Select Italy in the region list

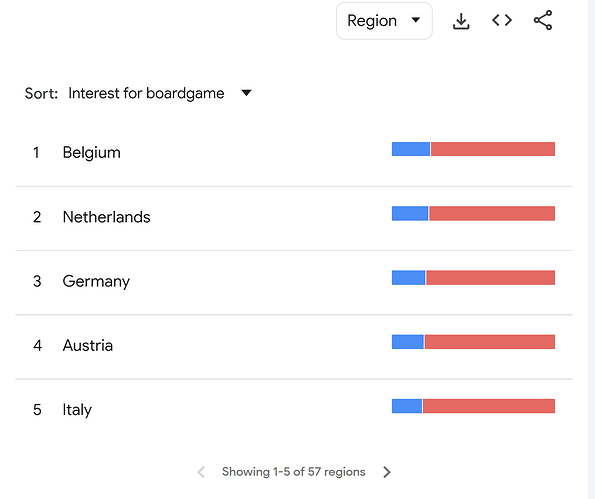coord(77,410)
